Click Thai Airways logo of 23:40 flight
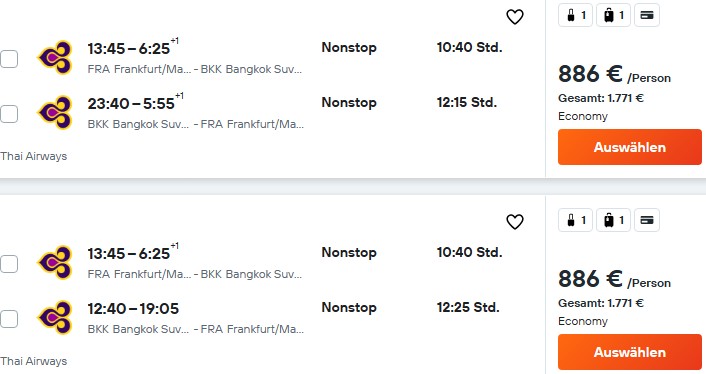Viewport: 706px width, 374px height. point(55,113)
